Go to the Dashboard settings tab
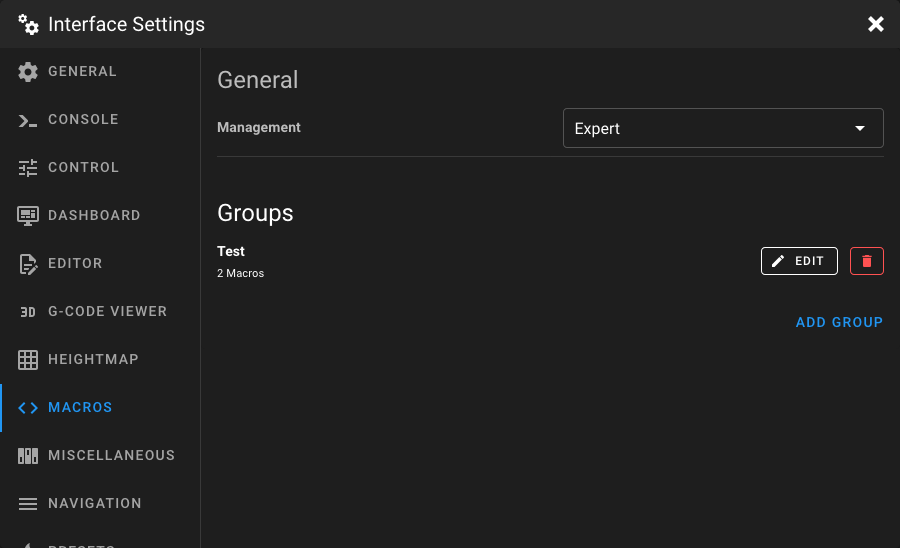Image resolution: width=900 pixels, height=548 pixels. [100, 216]
